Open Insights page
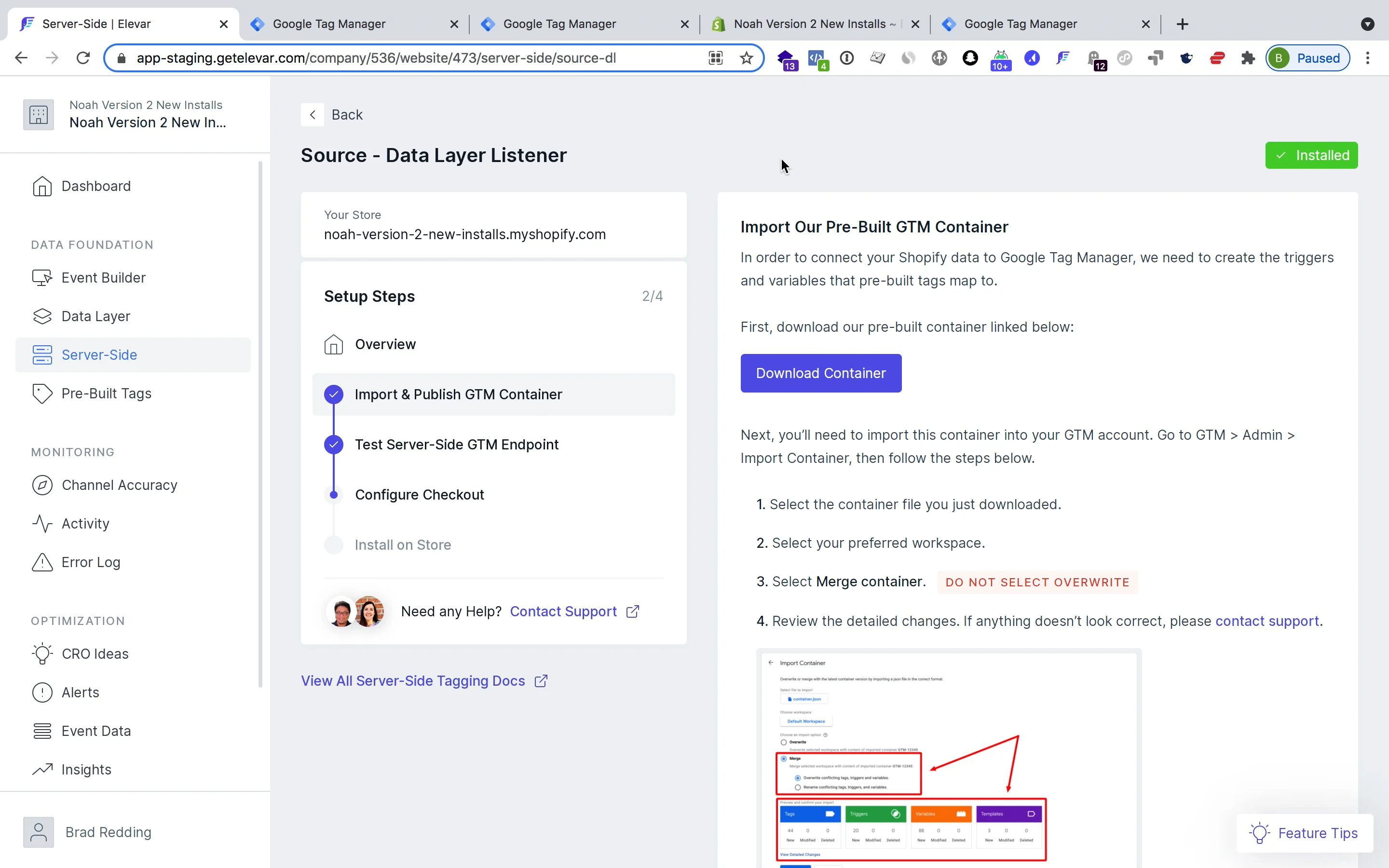The image size is (1389, 868). (71, 769)
